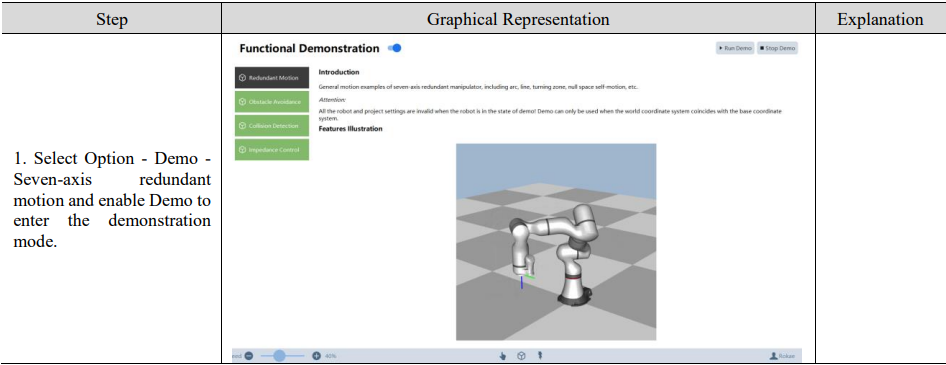This screenshot has height=365, width=946.
Task: Click the 3D cube icon in bottom bar
Action: (x=521, y=356)
